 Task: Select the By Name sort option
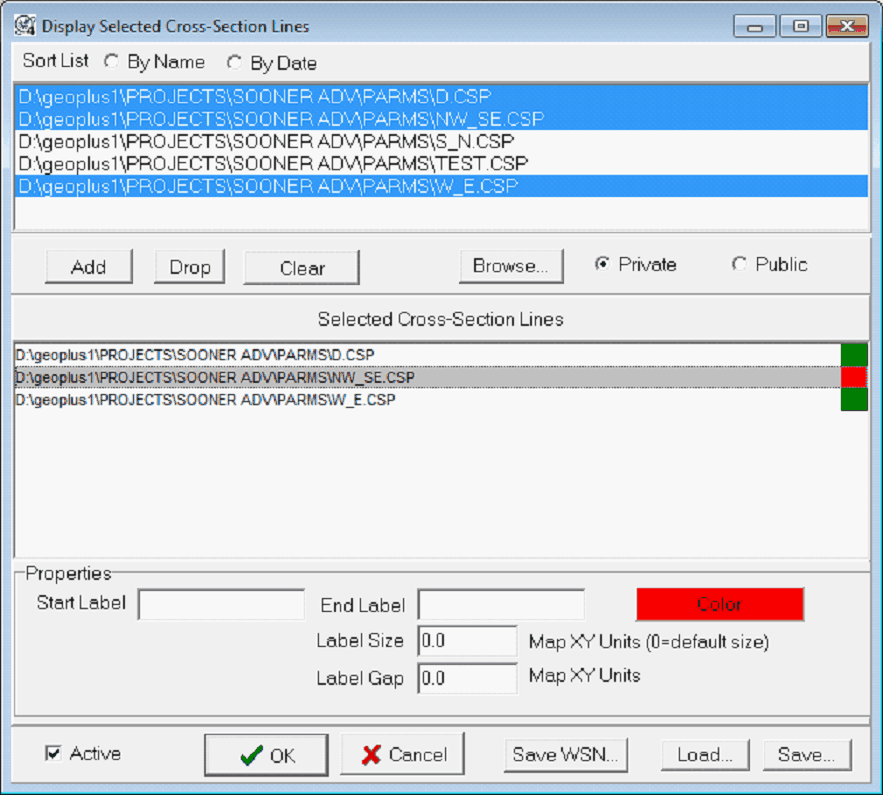111,62
